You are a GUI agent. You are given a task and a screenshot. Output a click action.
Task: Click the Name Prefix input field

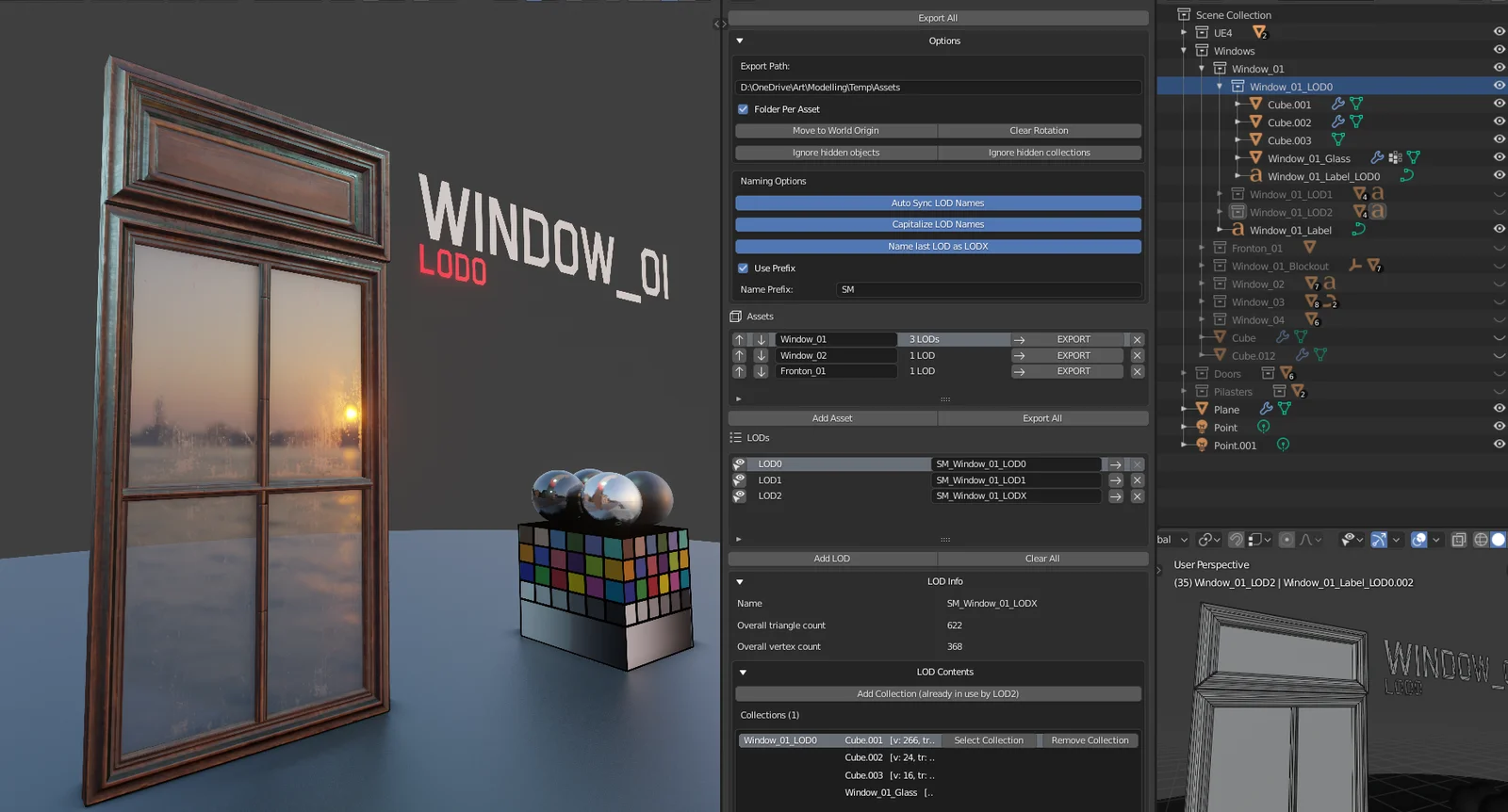tap(988, 290)
